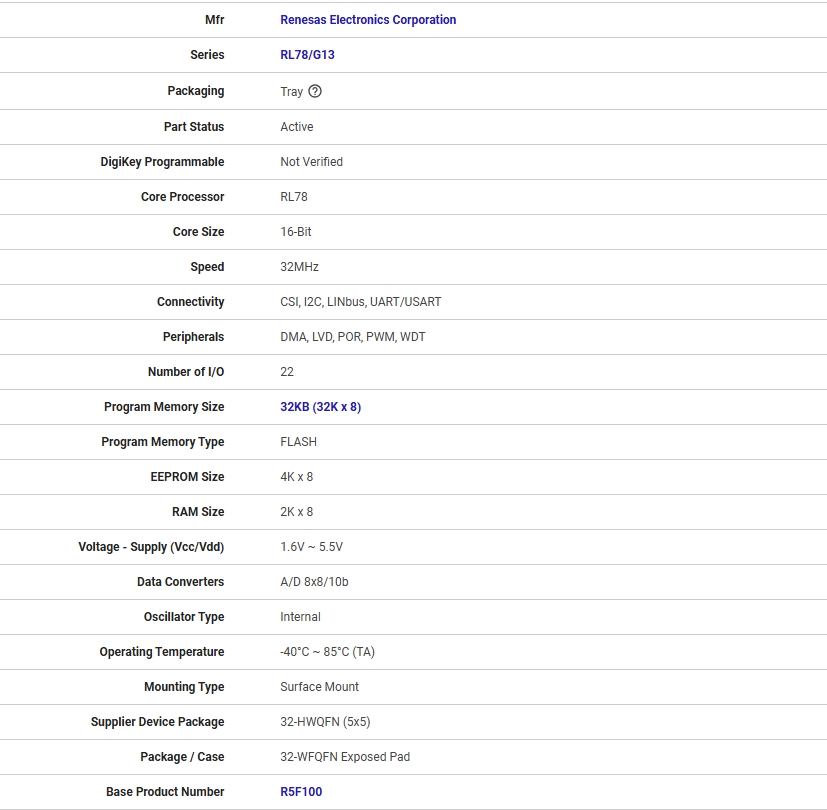Screen dimensions: 827x810
Task: Click the help icon next to Tray
Action: click(x=315, y=91)
